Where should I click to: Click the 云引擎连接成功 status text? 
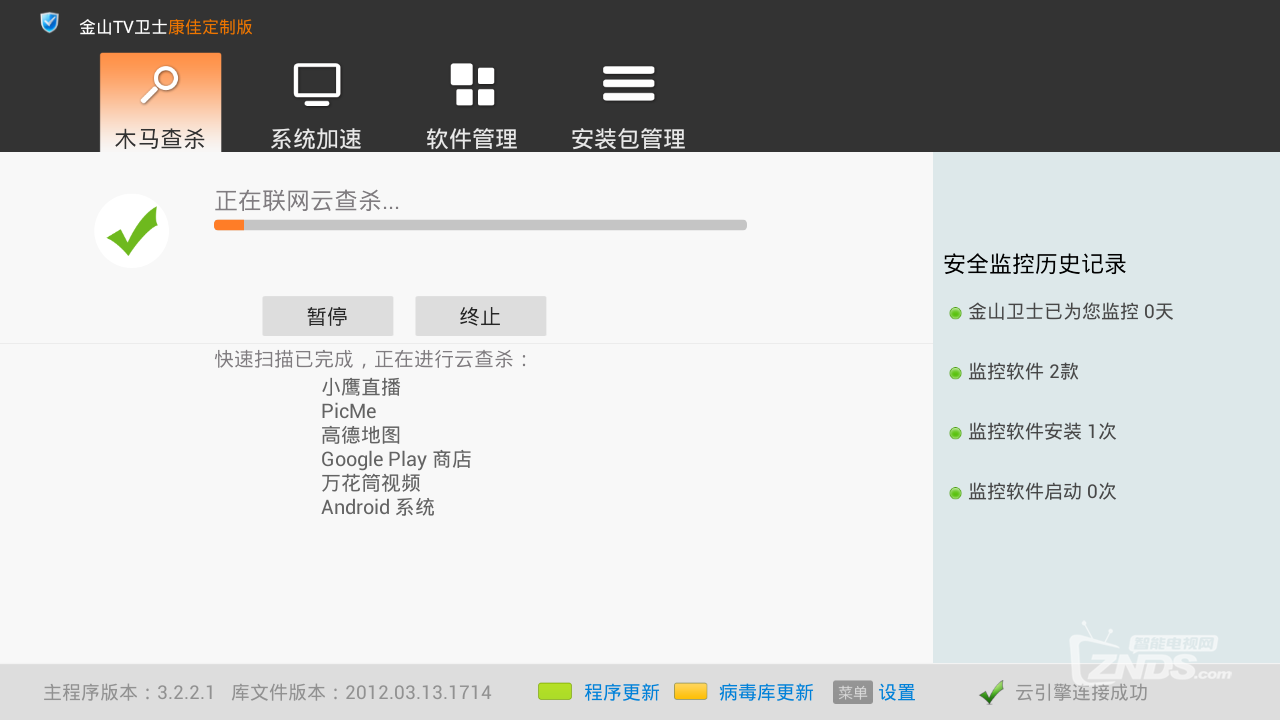(x=1082, y=692)
